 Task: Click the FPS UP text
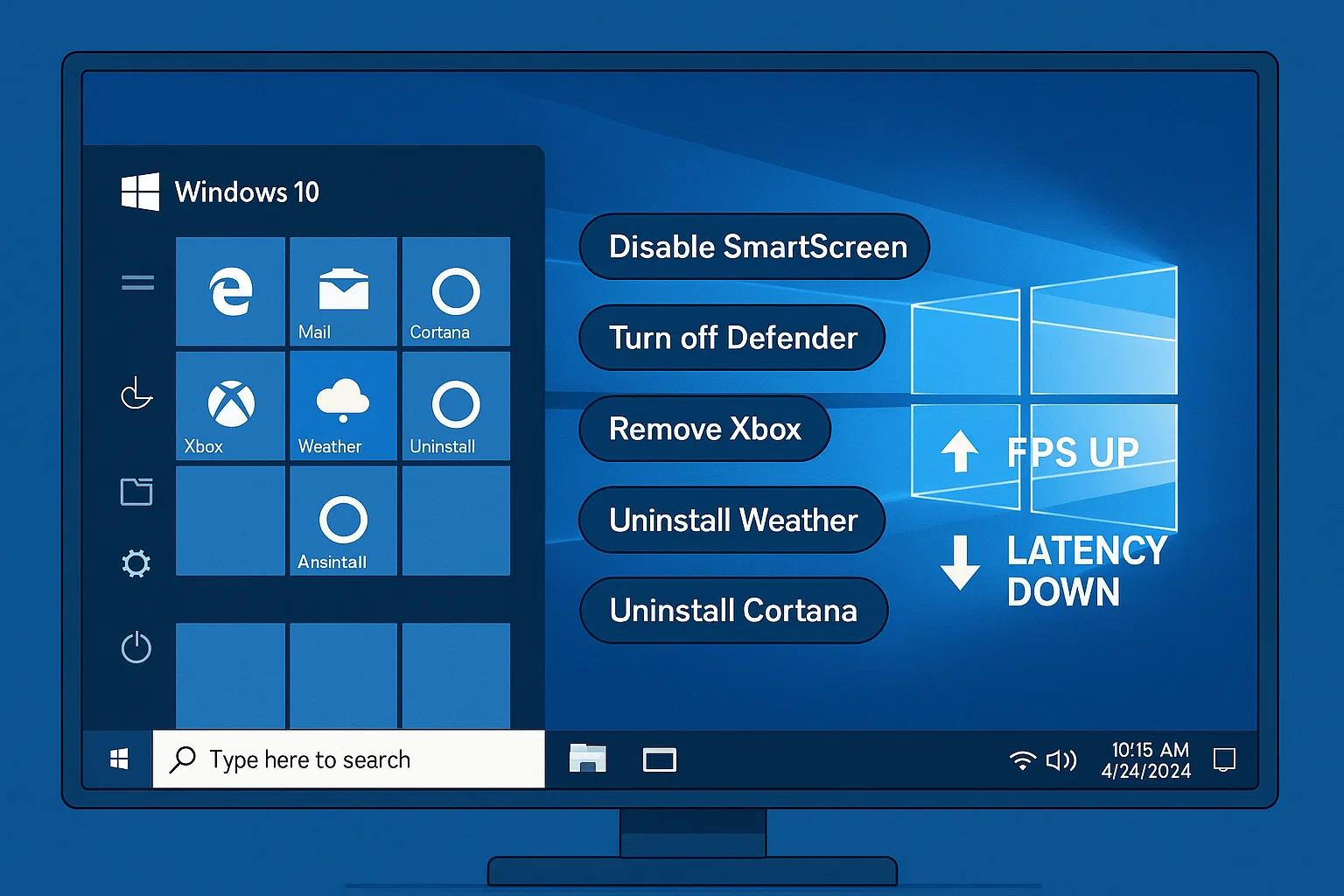(x=1073, y=452)
